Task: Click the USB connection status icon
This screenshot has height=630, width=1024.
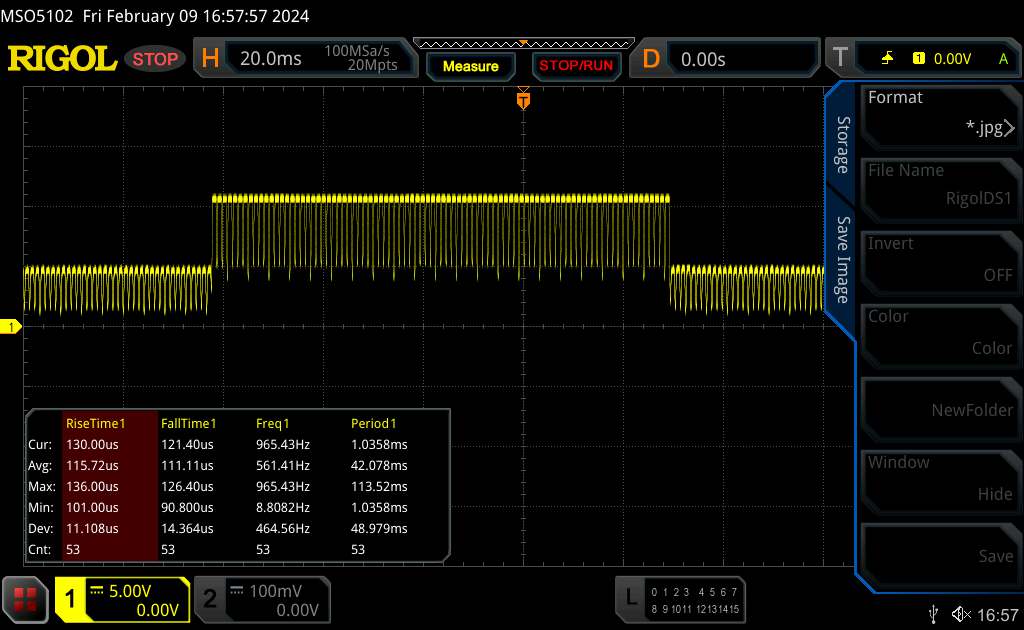Action: click(x=933, y=613)
